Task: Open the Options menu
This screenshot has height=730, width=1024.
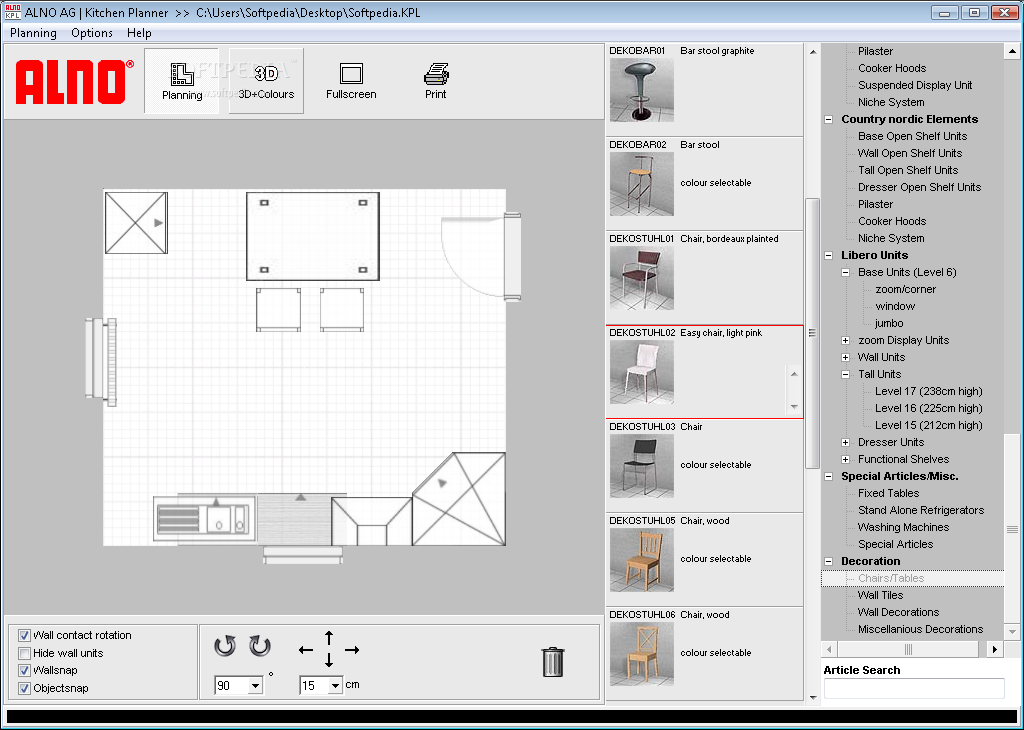Action: coord(91,32)
